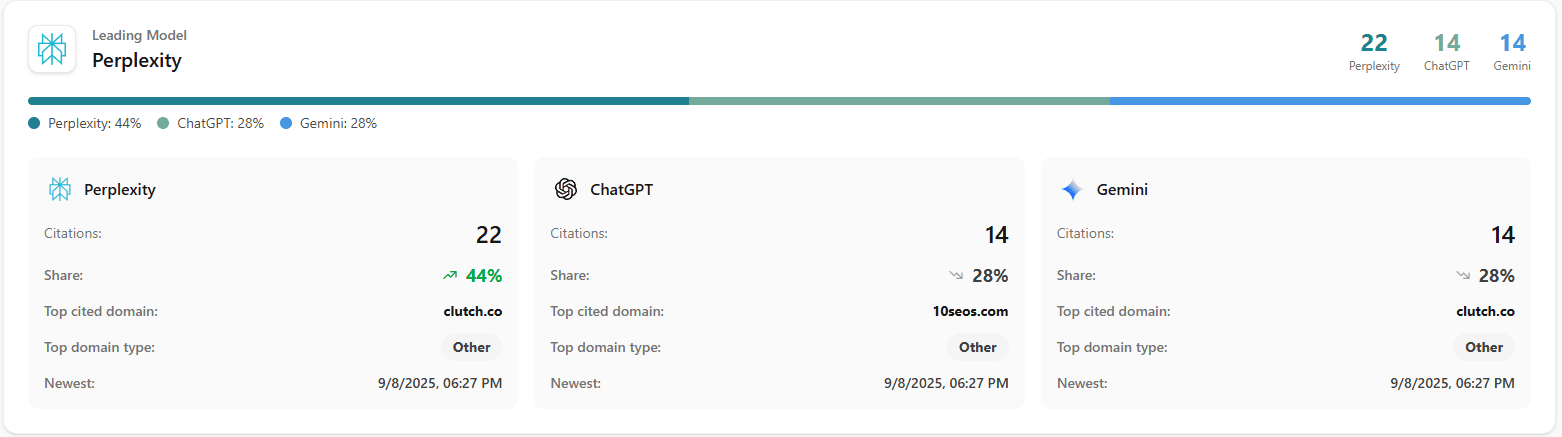Click Newest timestamp in Gemini card
This screenshot has height=437, width=1562.
coord(1453,383)
